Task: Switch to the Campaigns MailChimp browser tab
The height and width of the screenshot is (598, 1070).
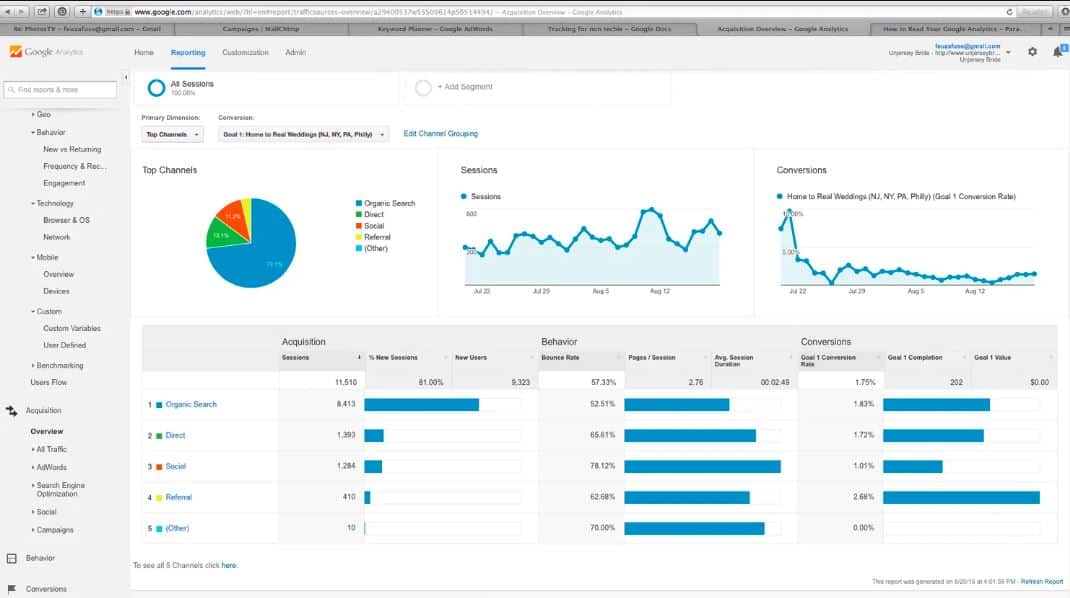Action: (261, 29)
